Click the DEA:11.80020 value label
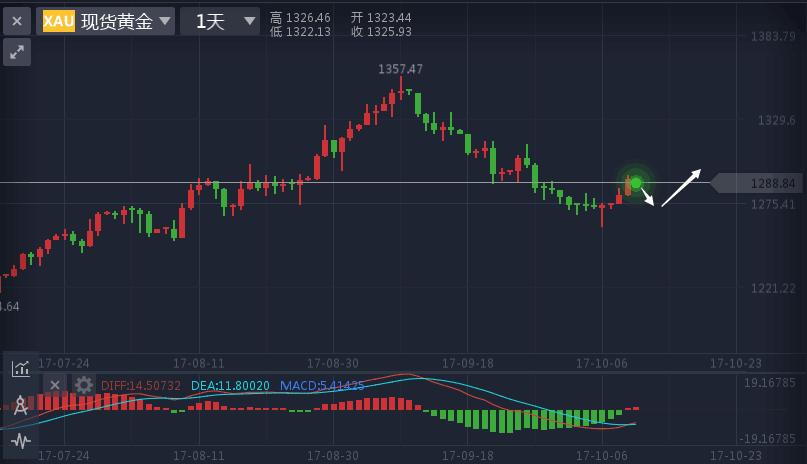 pos(230,386)
